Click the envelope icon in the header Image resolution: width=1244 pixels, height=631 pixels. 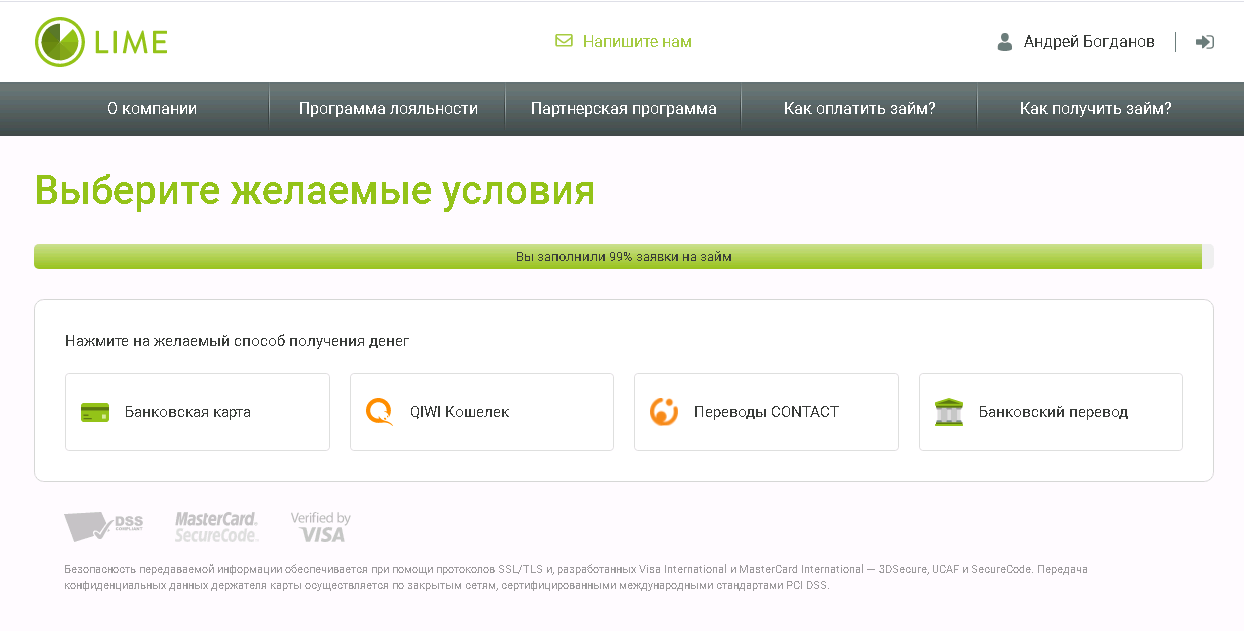pos(564,41)
